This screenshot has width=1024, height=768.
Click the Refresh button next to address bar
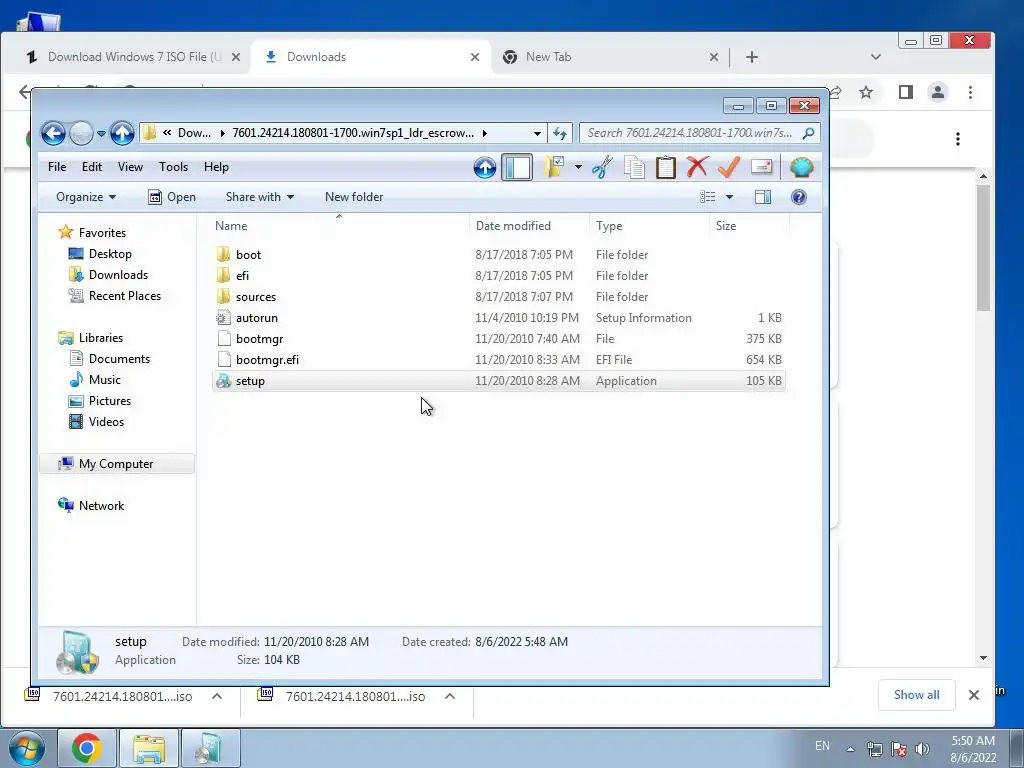(x=560, y=133)
